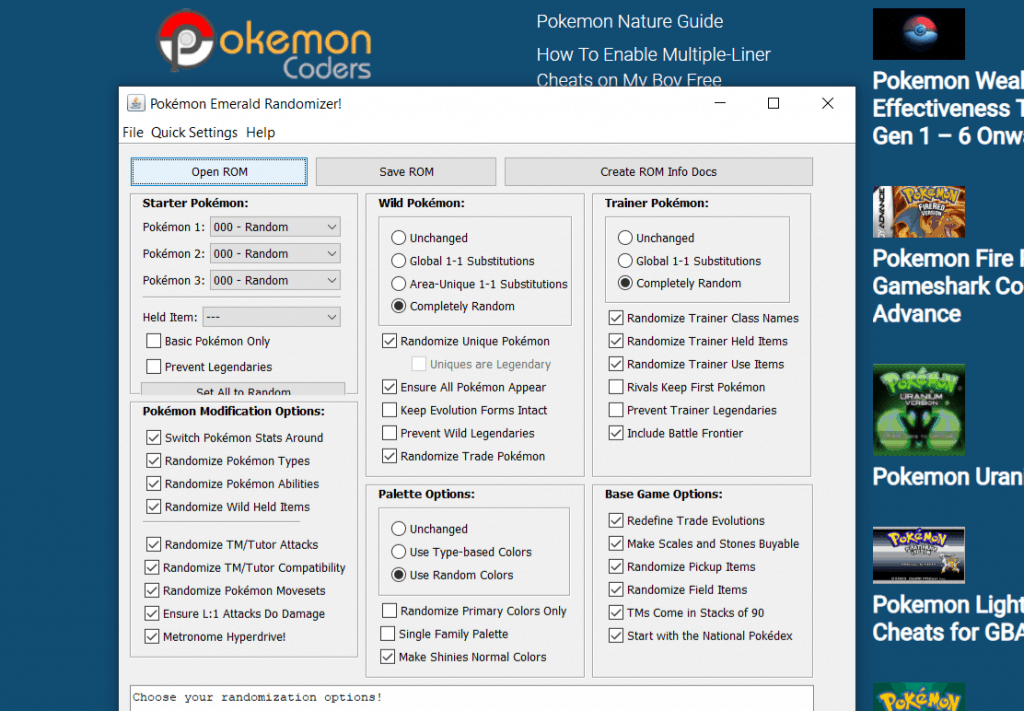Click Create ROM Info Docs button
Viewport: 1024px width, 711px height.
(x=658, y=172)
